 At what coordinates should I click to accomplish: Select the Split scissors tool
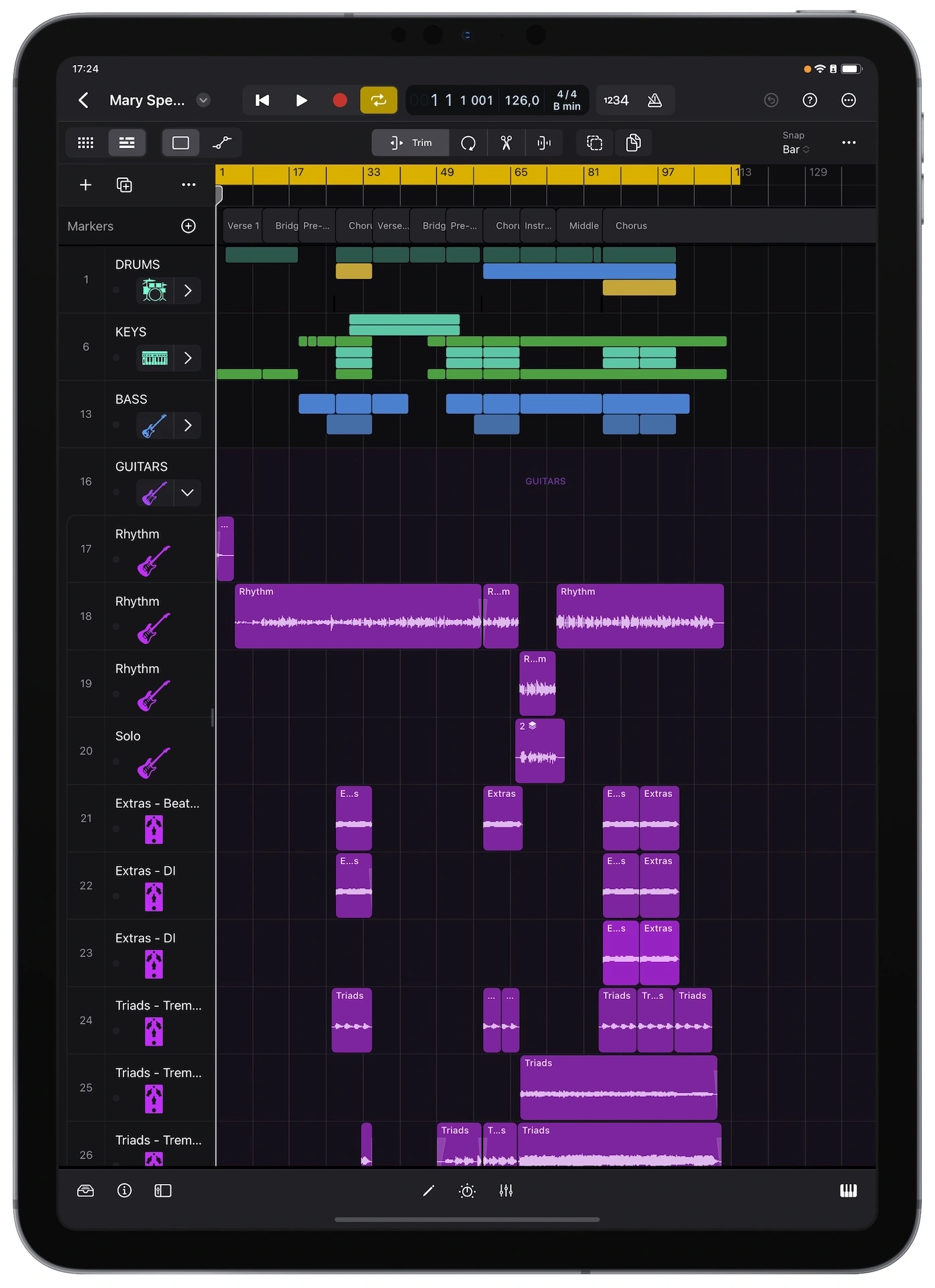506,143
